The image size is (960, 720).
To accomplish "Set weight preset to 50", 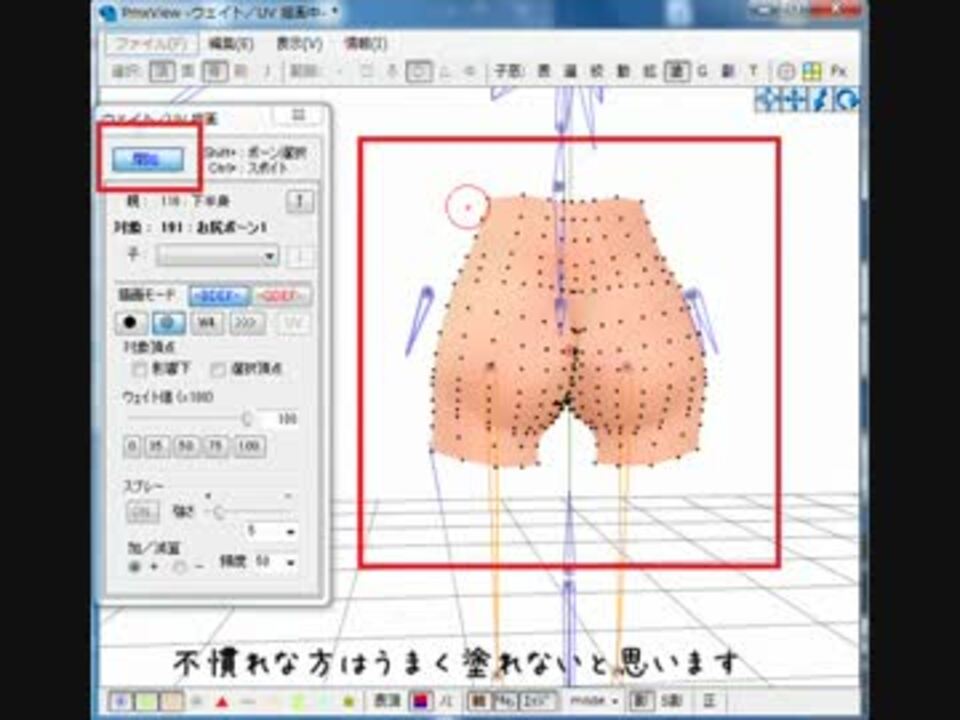I will point(186,446).
